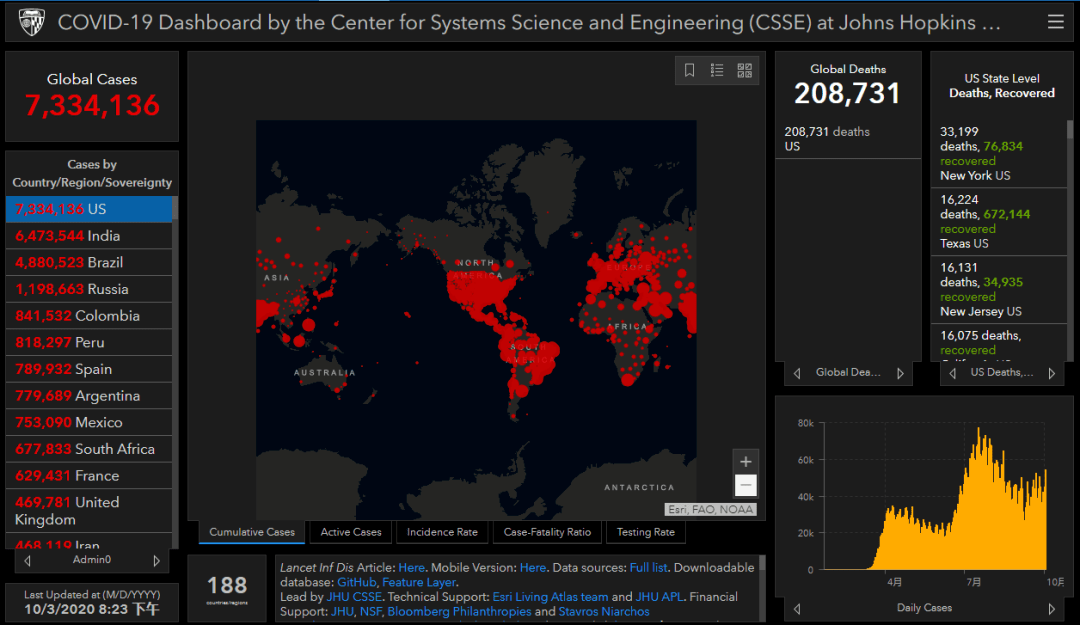
Task: Click the Esri Living Atlas team link
Action: (x=550, y=597)
